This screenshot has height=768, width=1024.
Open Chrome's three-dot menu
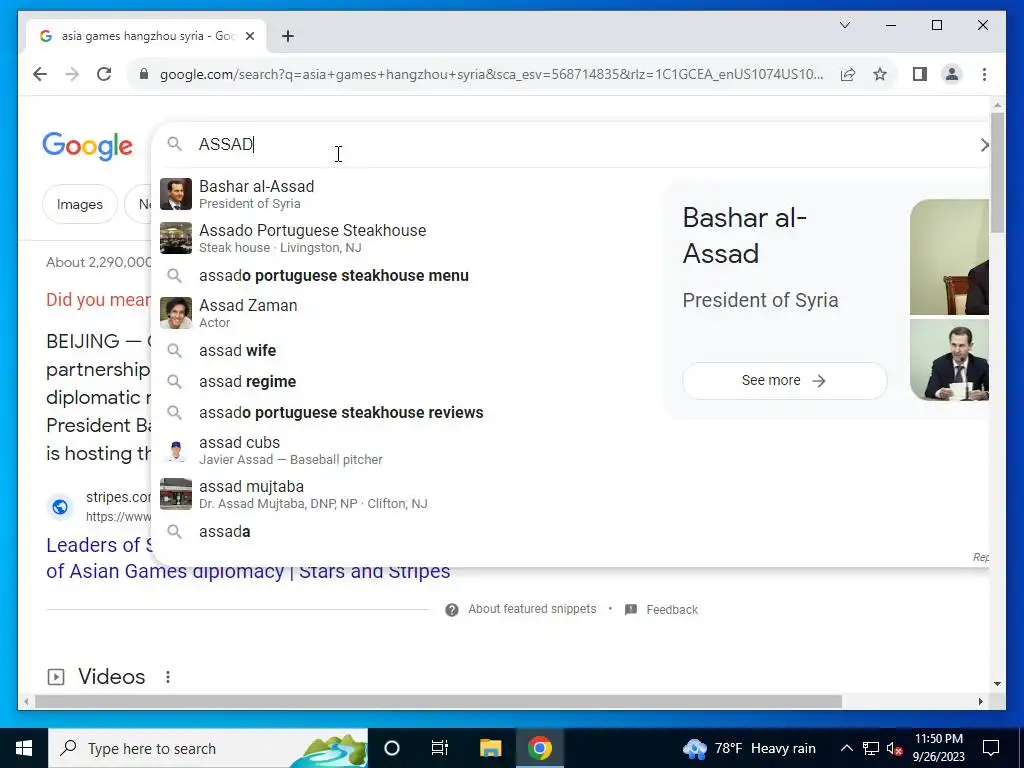click(x=984, y=74)
